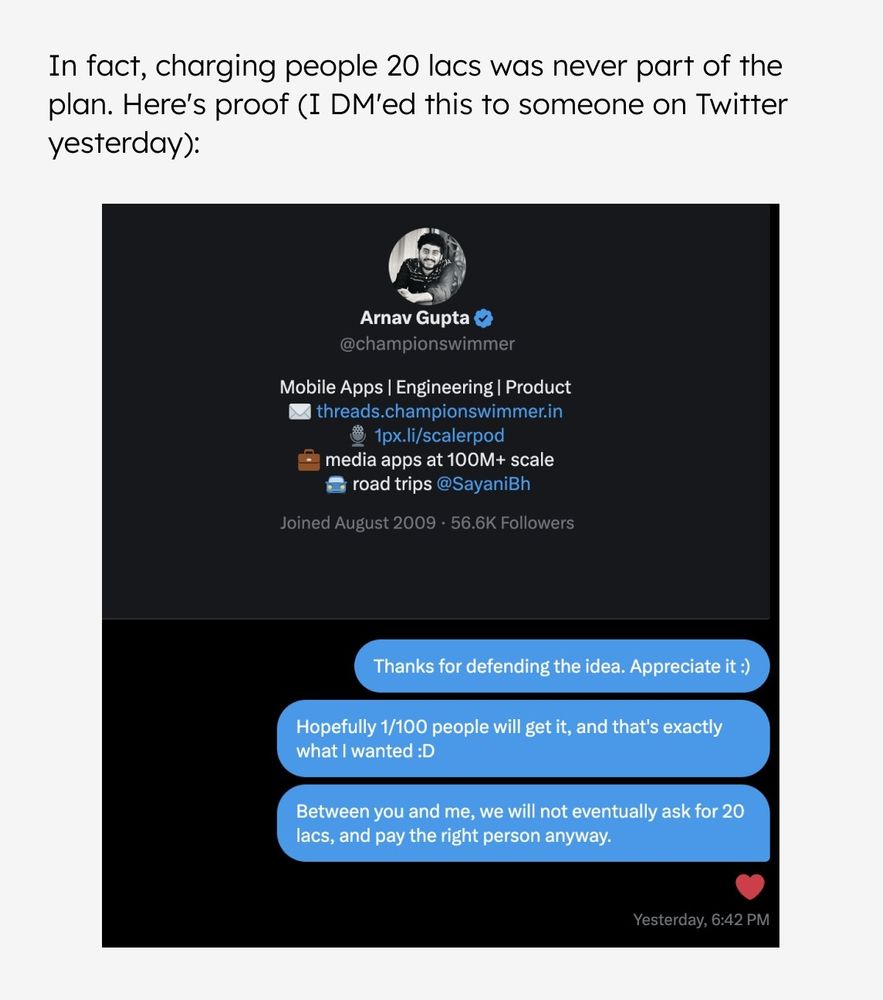Select the 'Thanks for defending the idea' message
Screen dimensions: 883x1000
pos(562,666)
